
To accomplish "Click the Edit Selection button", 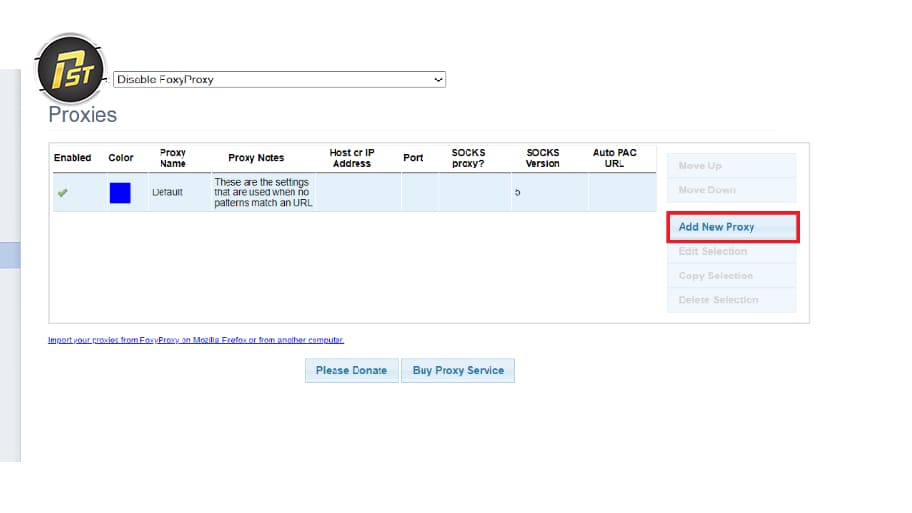I will point(731,251).
